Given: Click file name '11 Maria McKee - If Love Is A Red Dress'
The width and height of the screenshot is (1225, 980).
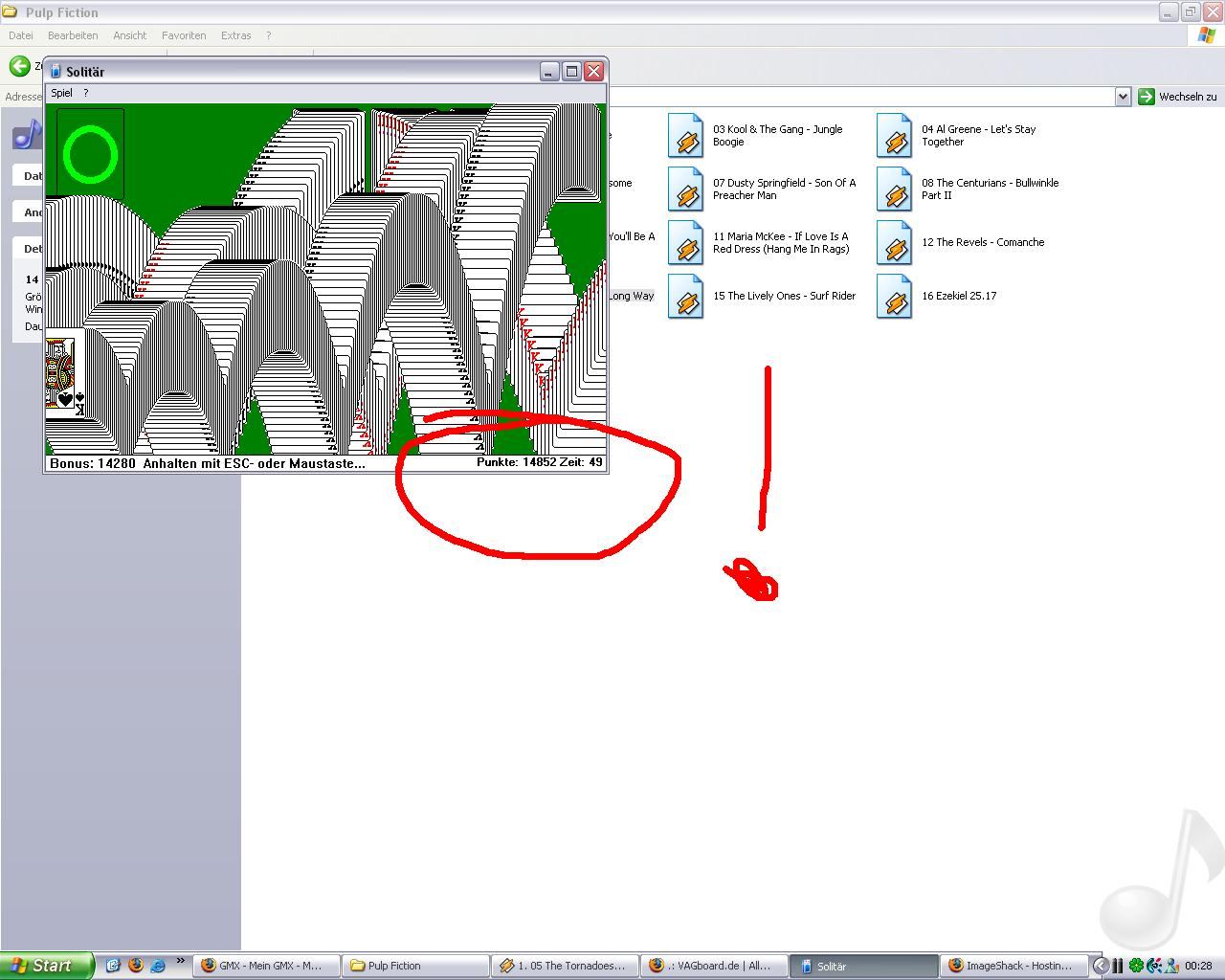Looking at the screenshot, I should 781,242.
